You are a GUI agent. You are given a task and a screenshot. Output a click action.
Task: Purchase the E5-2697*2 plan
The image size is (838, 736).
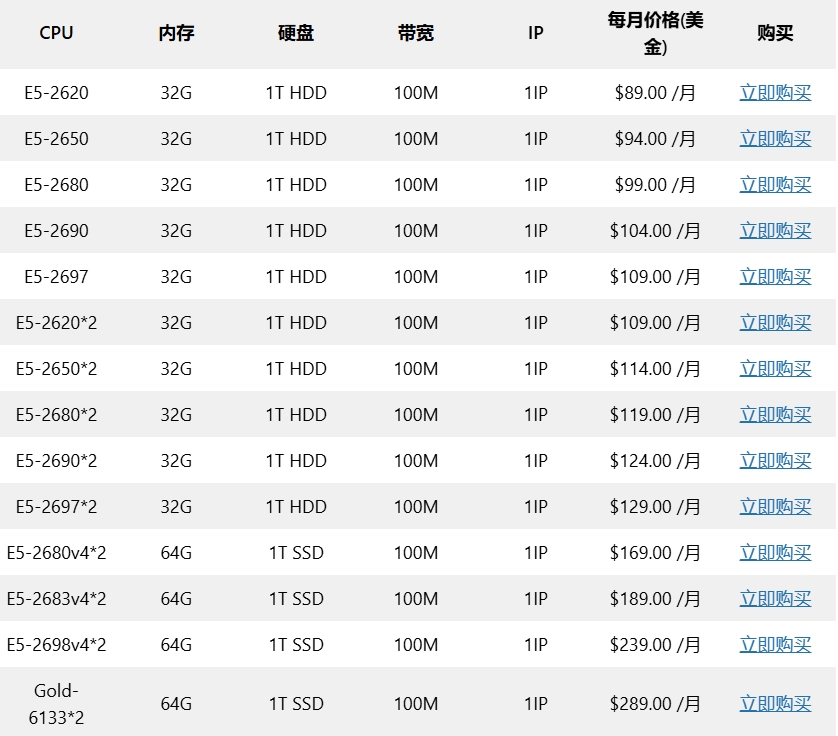tap(775, 506)
